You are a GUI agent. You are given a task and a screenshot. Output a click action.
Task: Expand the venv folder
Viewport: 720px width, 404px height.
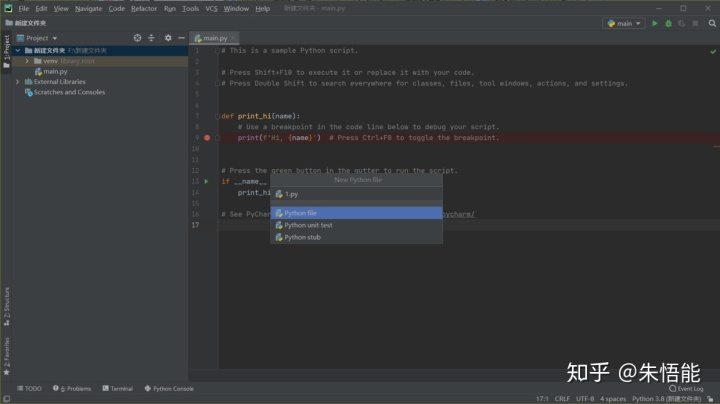click(27, 61)
